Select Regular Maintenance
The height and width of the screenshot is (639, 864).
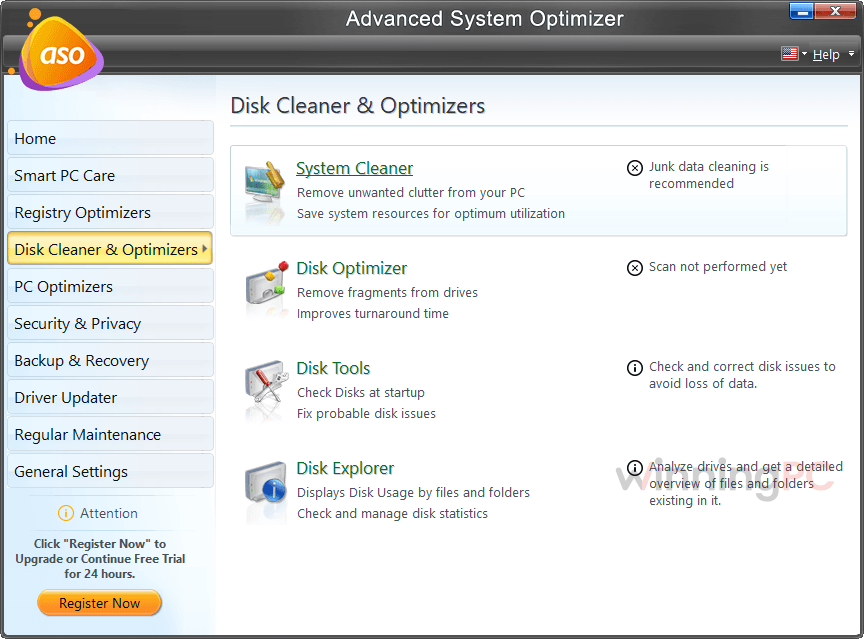pyautogui.click(x=110, y=434)
